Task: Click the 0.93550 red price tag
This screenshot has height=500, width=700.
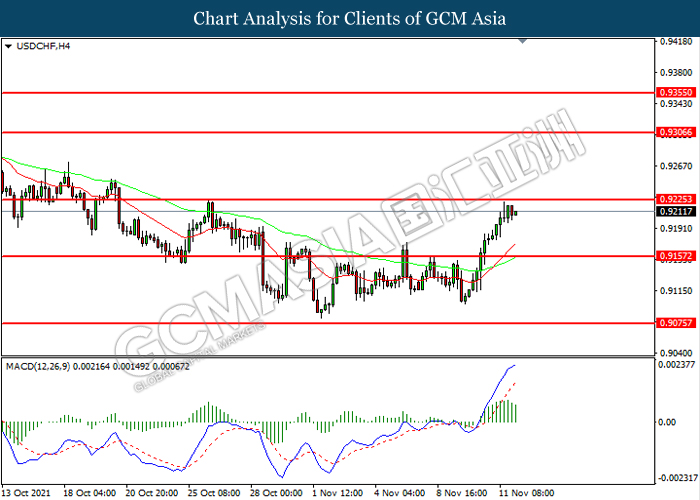Action: click(x=672, y=91)
